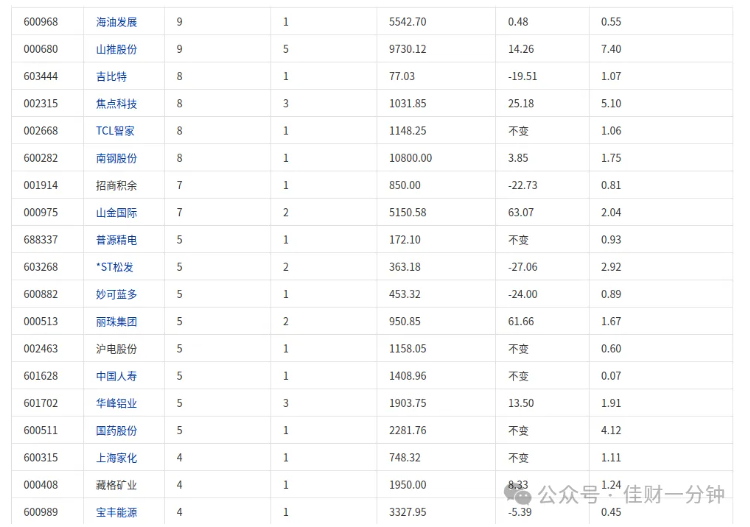Select the 藏格矿业 stock name
Screen dimensions: 750x527
[116, 485]
